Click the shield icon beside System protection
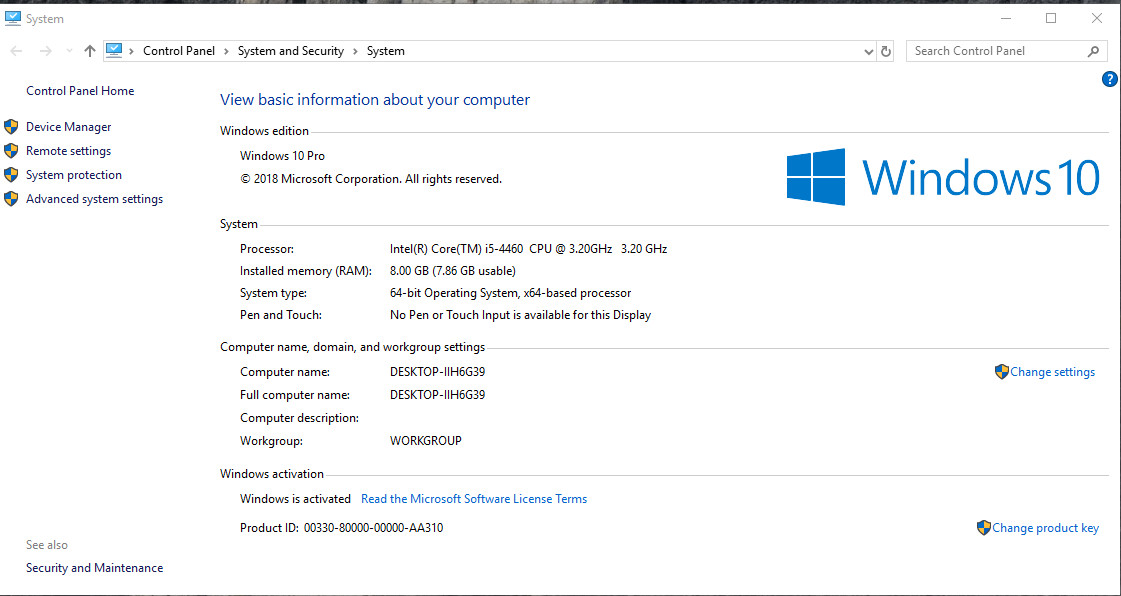This screenshot has width=1121, height=596. [x=11, y=175]
